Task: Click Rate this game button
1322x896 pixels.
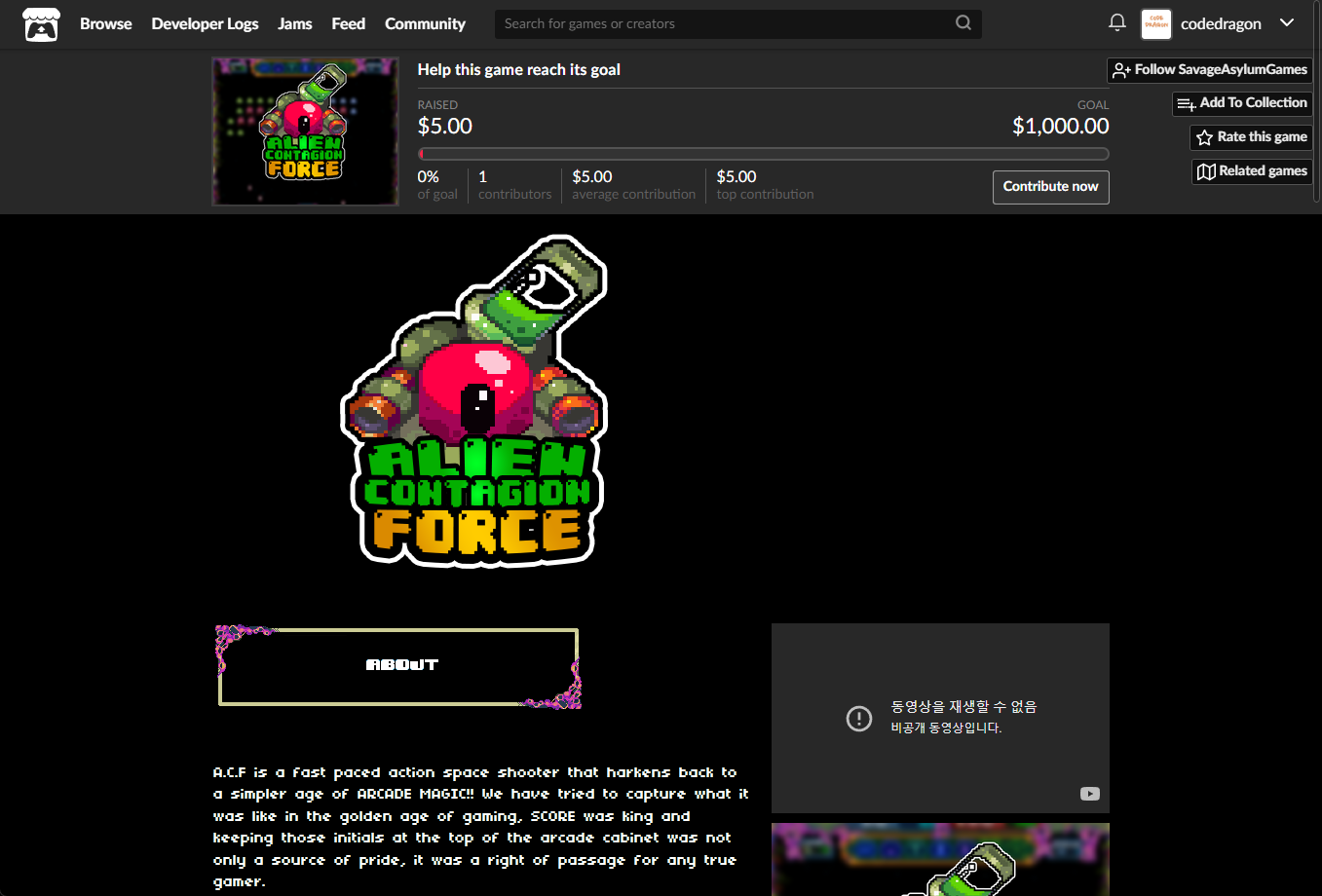Action: (1251, 137)
